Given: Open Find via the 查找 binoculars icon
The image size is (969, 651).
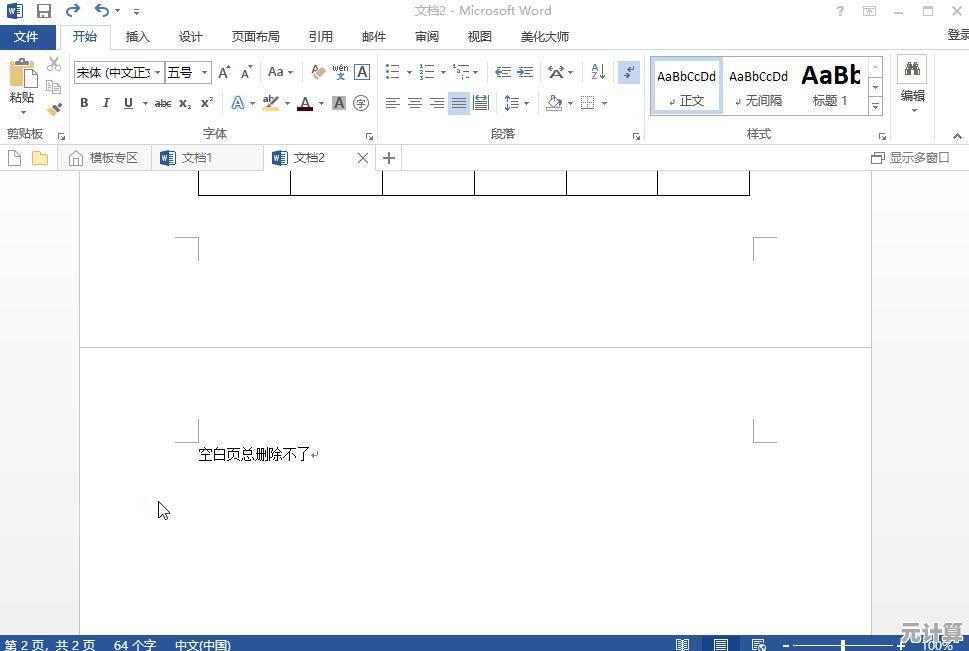Looking at the screenshot, I should tap(911, 68).
